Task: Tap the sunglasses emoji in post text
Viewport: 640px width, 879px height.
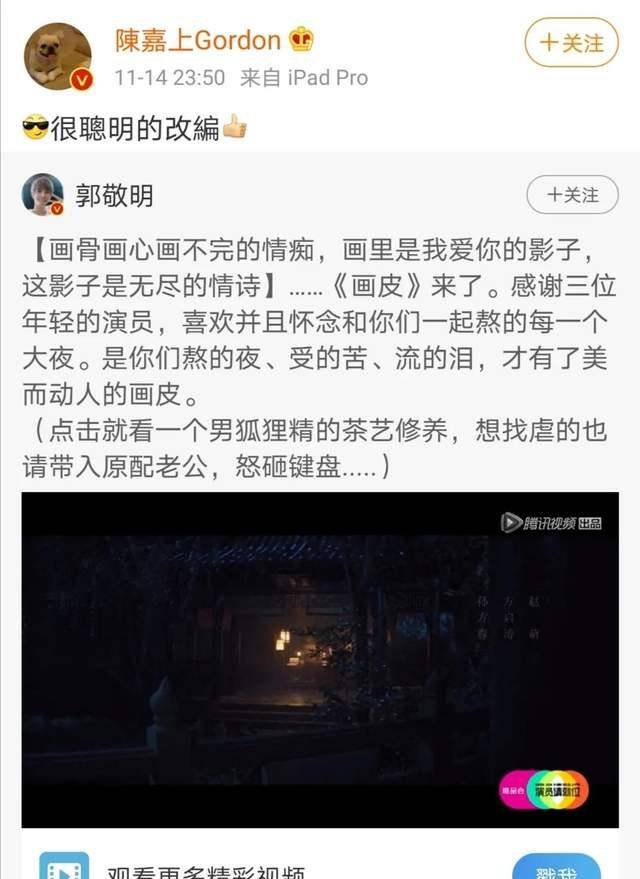Action: (35, 127)
